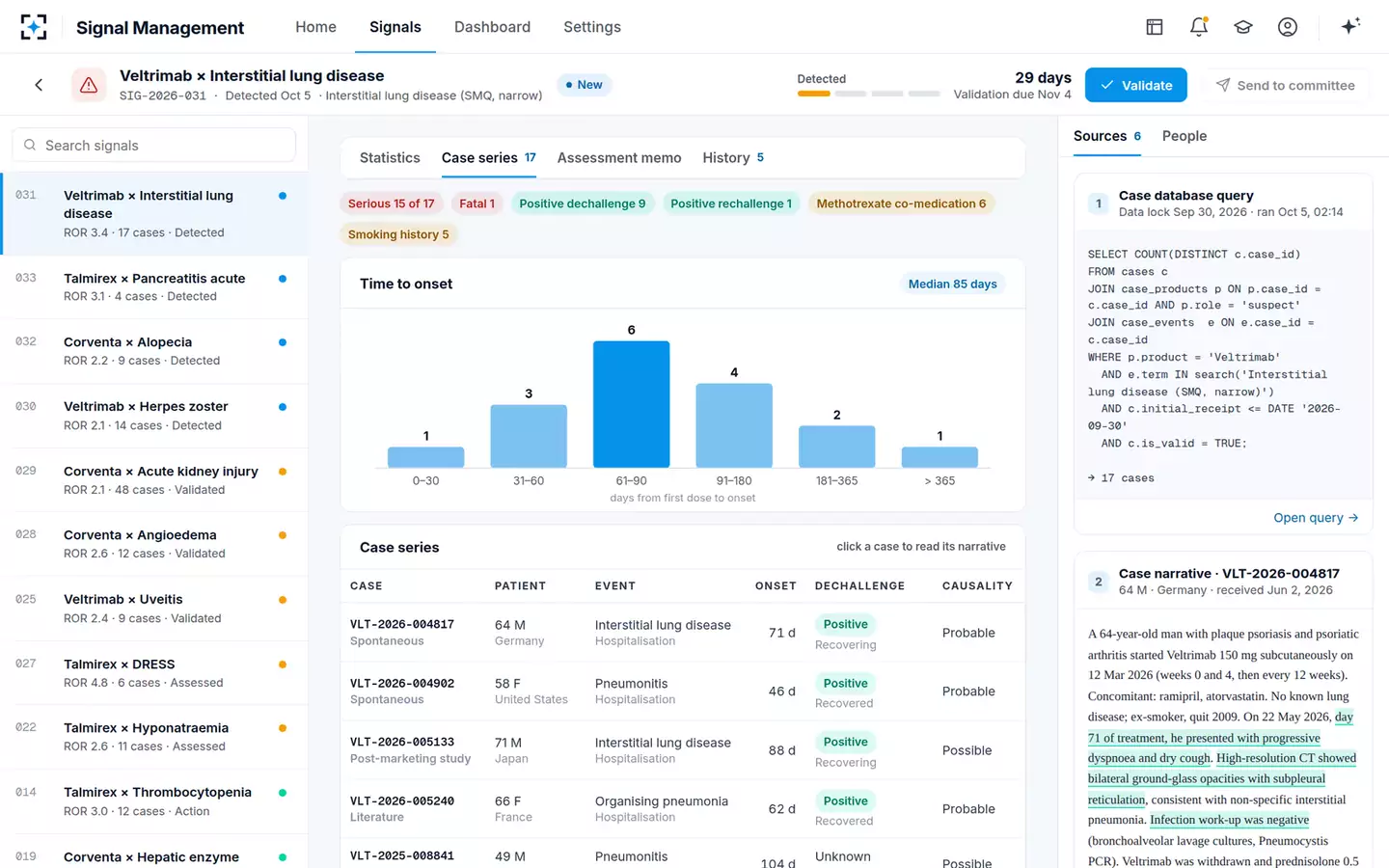Toggle the Smoking history 5 chip
Screen dimensions: 1389x868
click(x=398, y=234)
